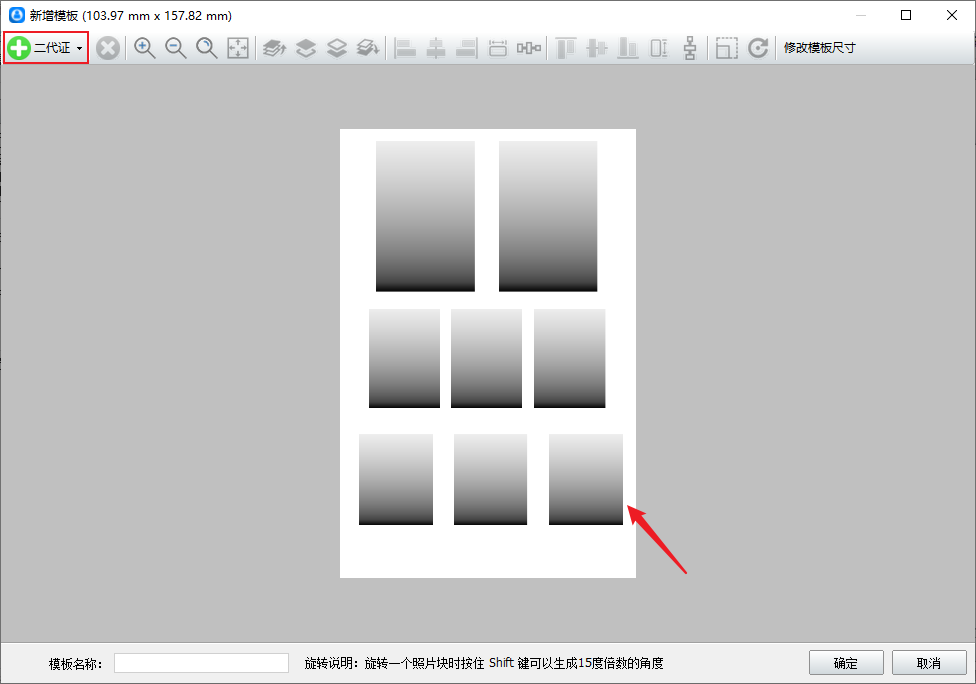Open the 二代证 dropdown arrow

coord(80,49)
